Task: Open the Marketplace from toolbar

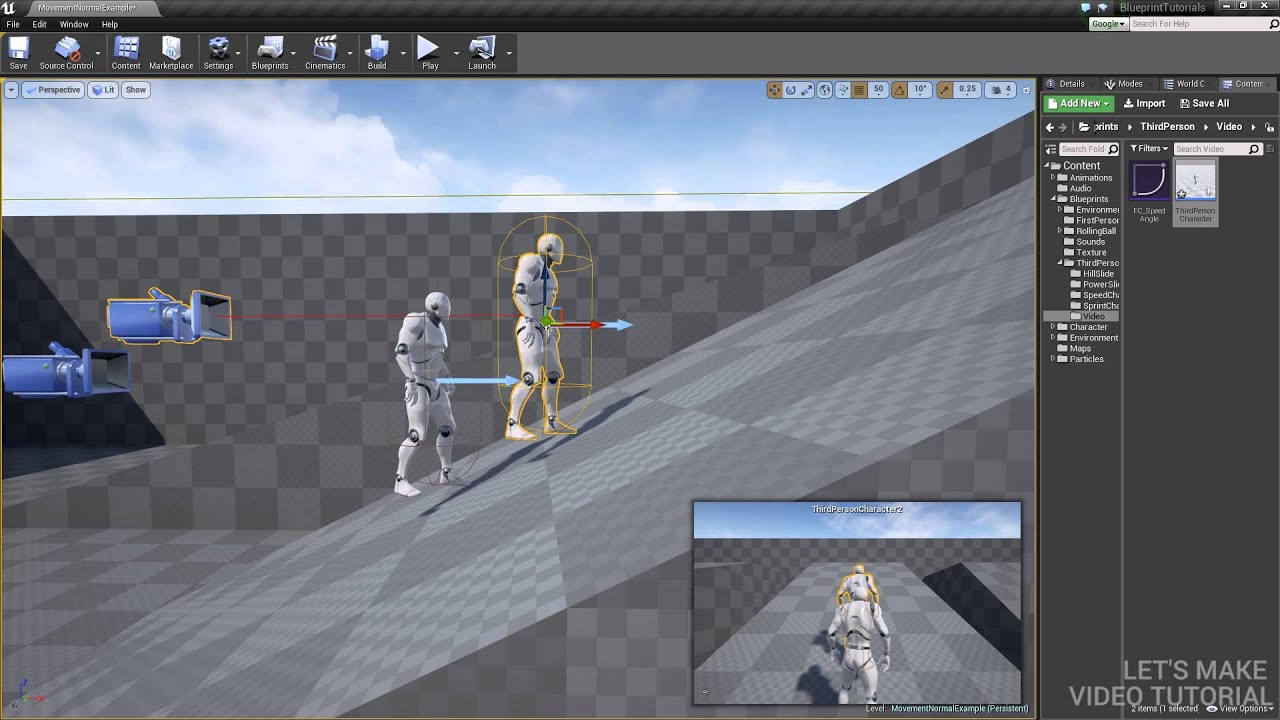Action: (171, 52)
